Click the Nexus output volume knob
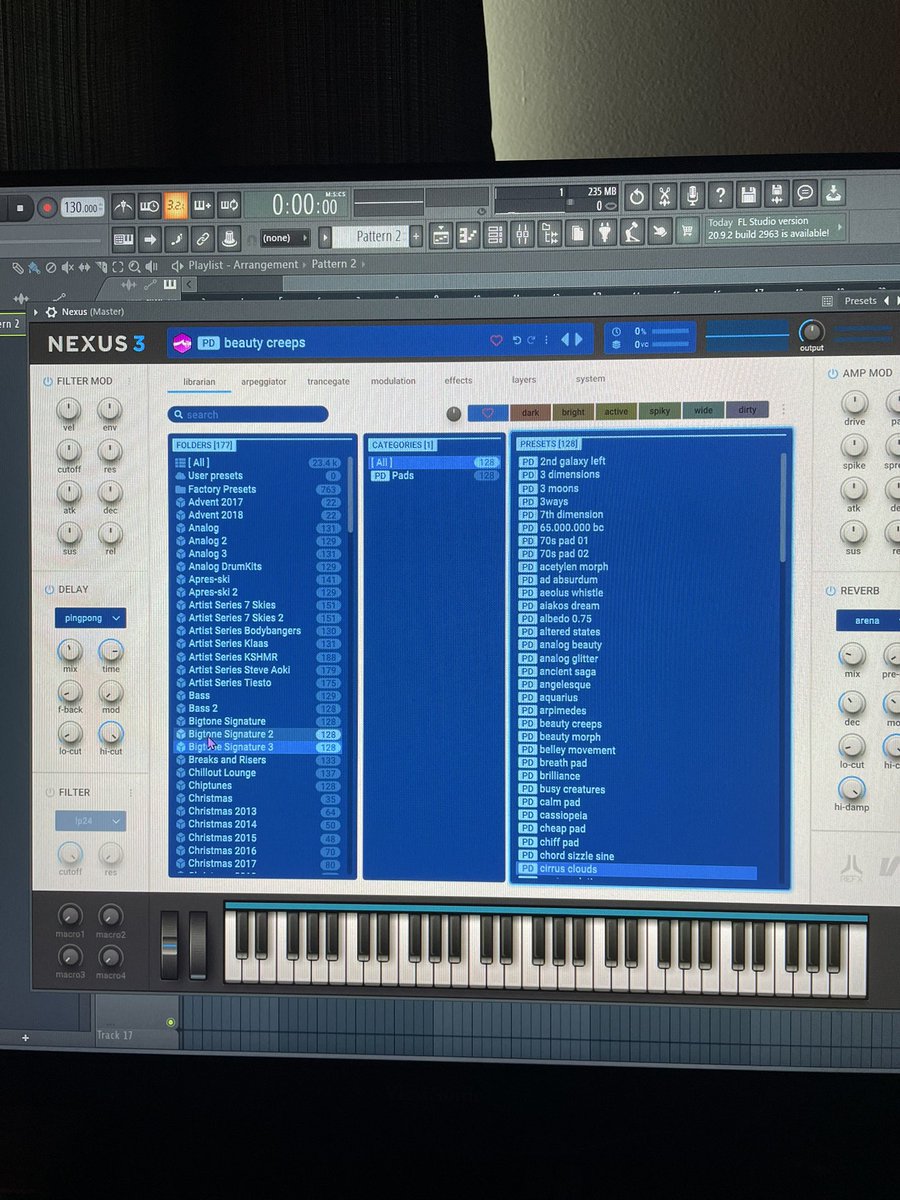 click(x=811, y=331)
